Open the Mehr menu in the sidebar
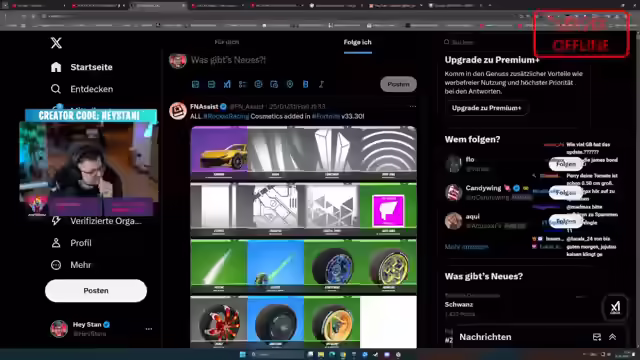The image size is (640, 360). [x=71, y=265]
